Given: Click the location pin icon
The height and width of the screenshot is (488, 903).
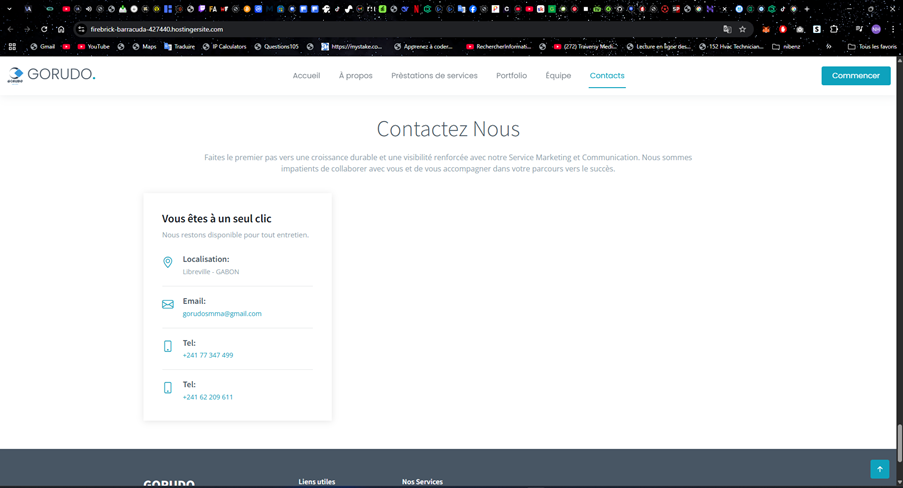Looking at the screenshot, I should (x=168, y=262).
